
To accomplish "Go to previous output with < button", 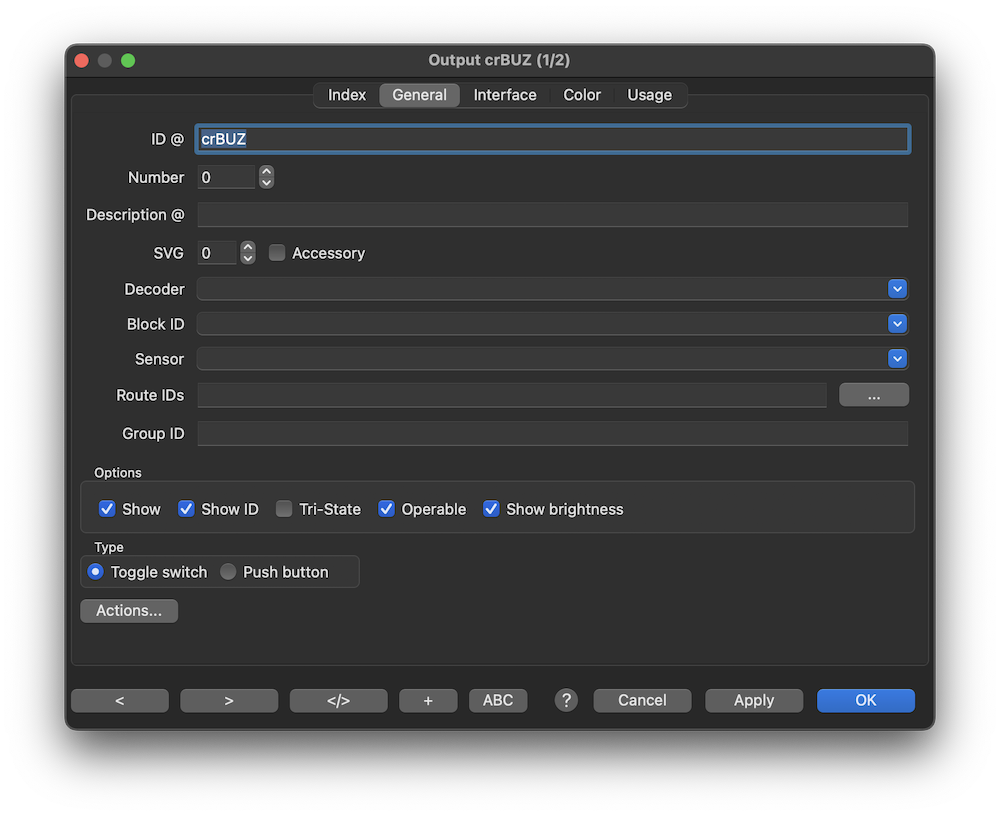I will click(x=120, y=700).
